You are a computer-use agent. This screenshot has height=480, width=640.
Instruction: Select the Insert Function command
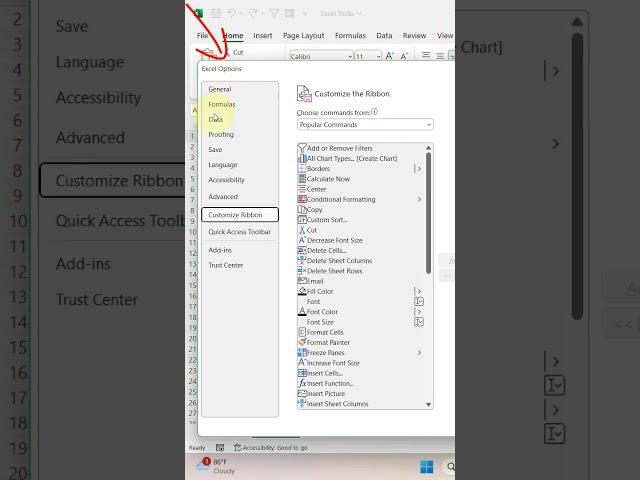click(330, 383)
